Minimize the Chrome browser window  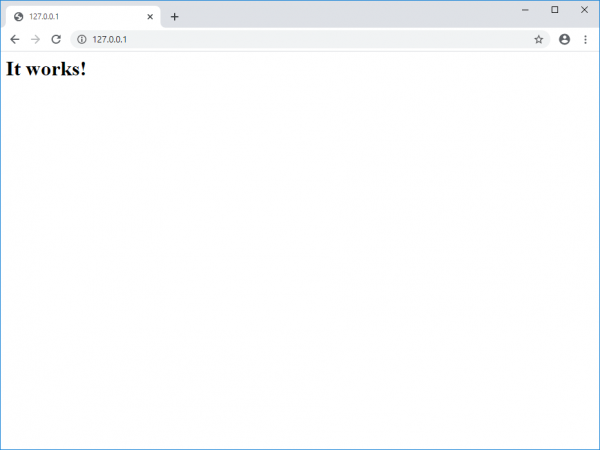525,9
